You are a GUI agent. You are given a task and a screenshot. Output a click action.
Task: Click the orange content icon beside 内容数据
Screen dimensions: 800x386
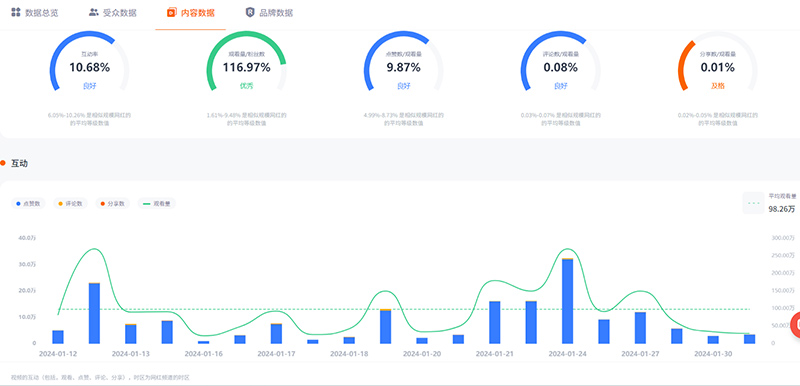tap(171, 12)
